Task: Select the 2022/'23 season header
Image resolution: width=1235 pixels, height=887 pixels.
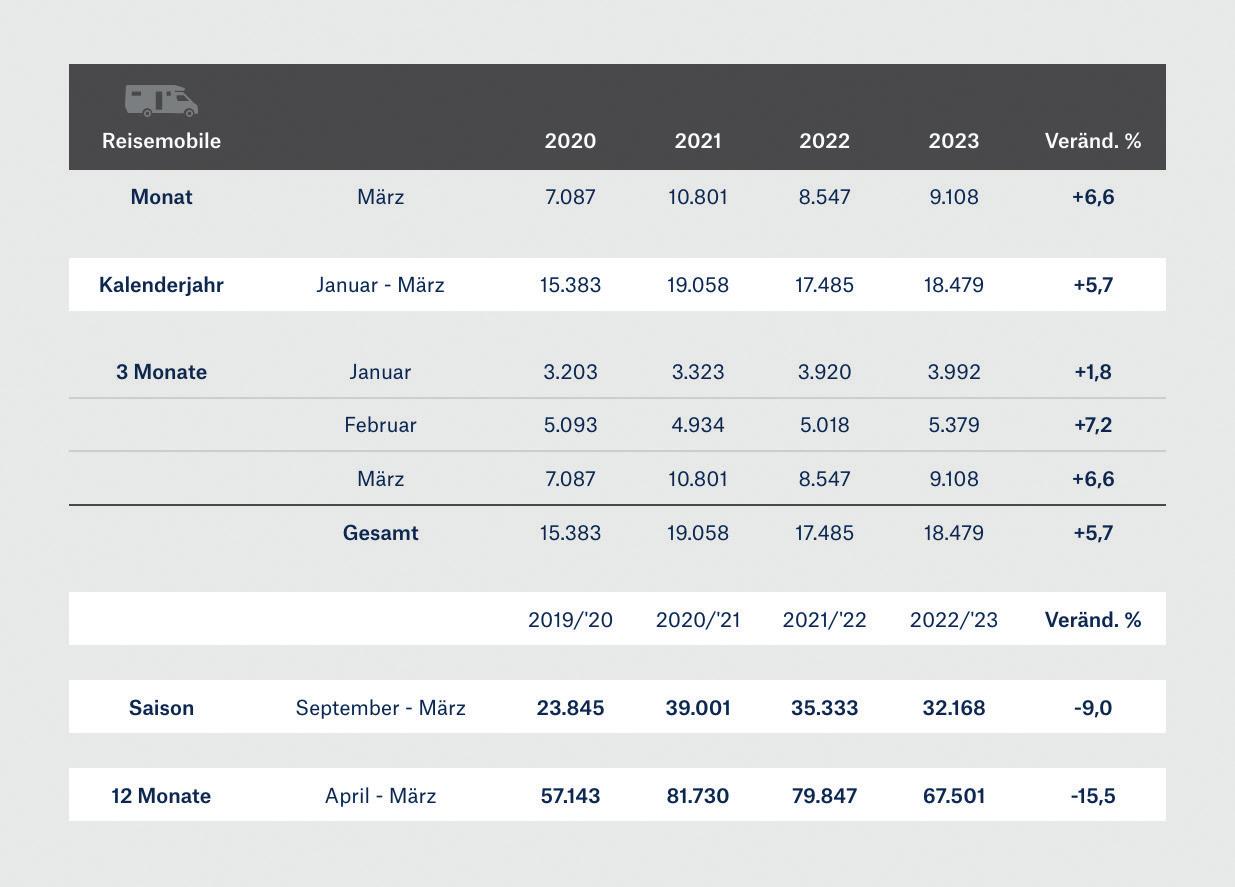Action: coord(953,620)
